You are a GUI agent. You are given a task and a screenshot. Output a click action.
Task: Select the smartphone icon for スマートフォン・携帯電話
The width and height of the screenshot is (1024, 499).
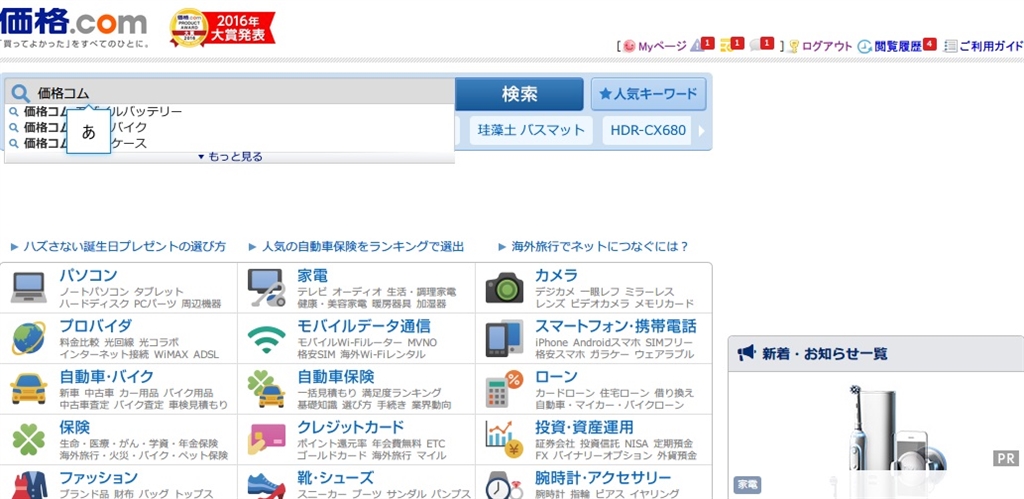(504, 338)
